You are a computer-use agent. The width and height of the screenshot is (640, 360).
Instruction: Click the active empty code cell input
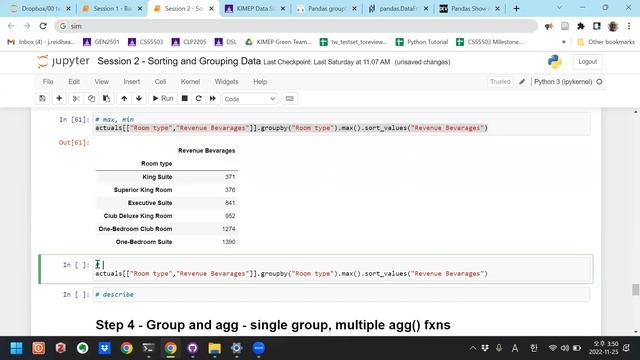pos(342,269)
